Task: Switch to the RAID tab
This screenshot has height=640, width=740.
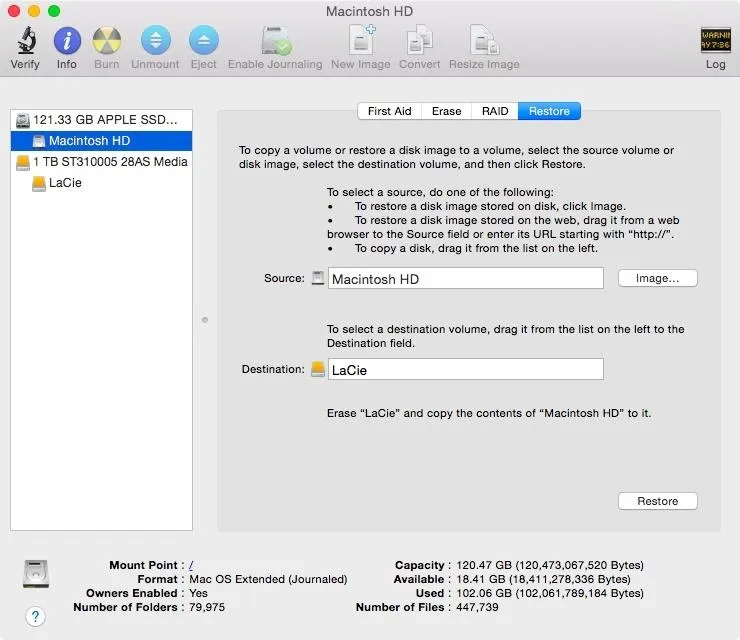Action: [x=495, y=111]
